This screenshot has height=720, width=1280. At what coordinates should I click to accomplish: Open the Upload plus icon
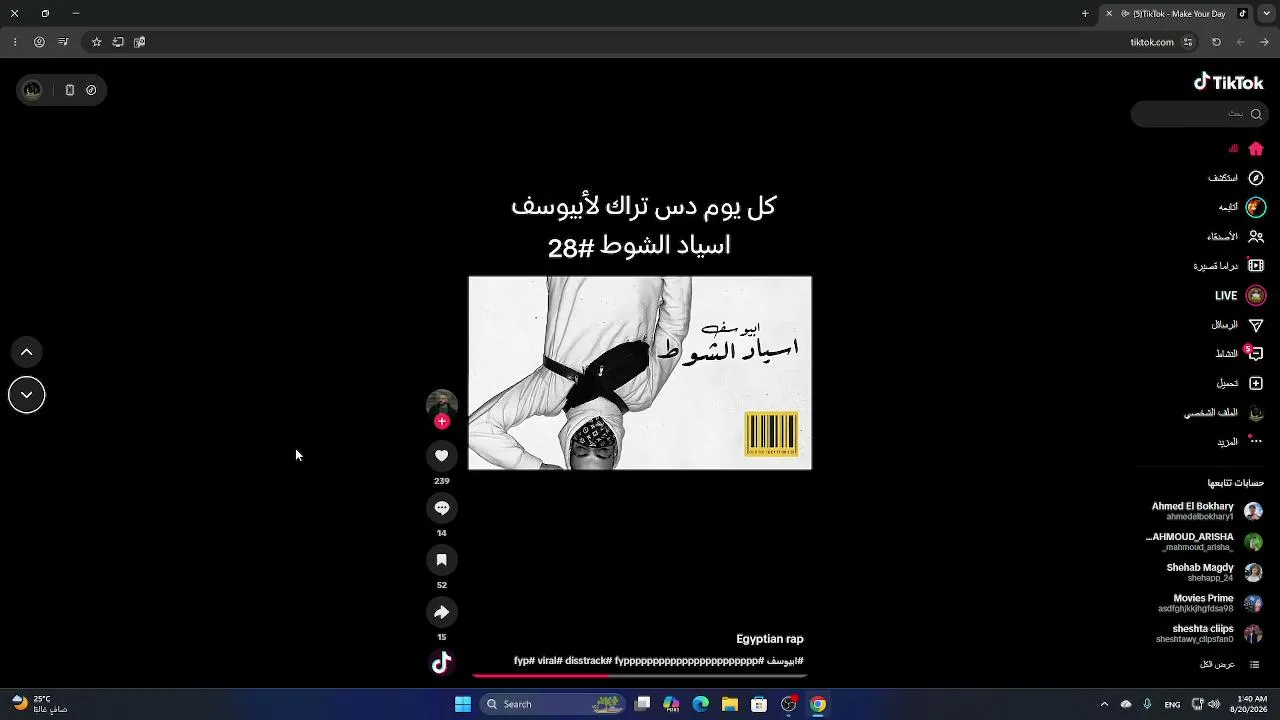click(x=1256, y=383)
